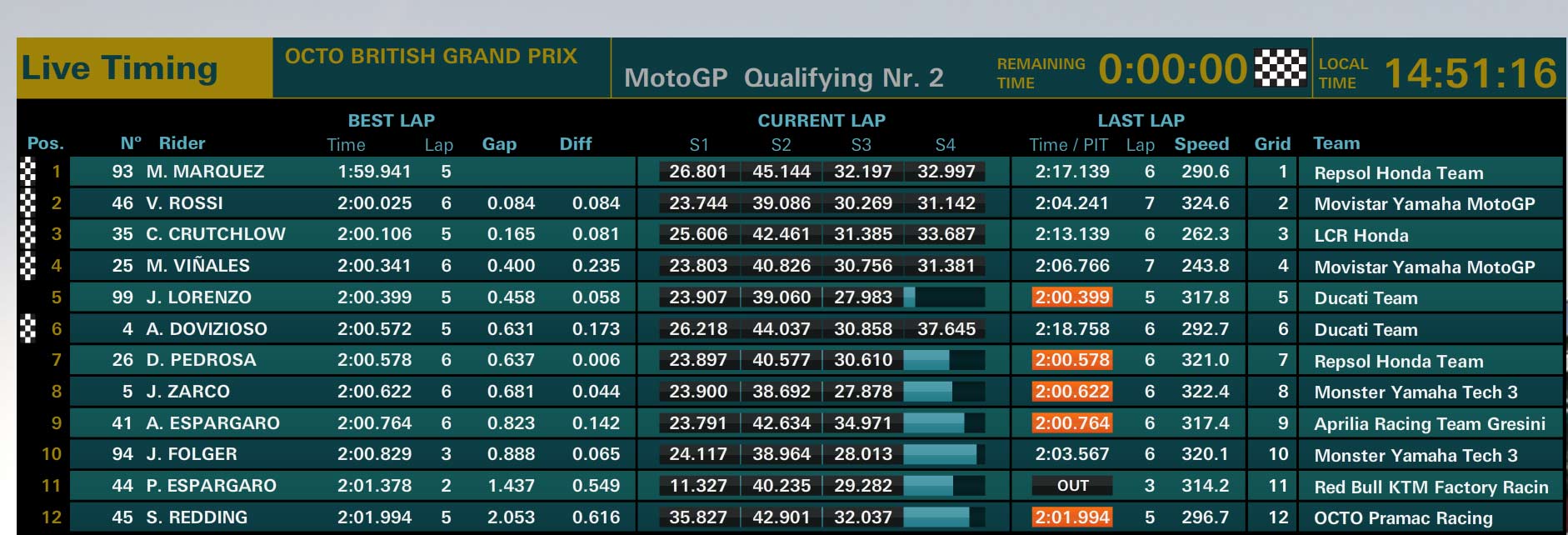Click rider name J. LORENZO
This screenshot has width=1568, height=535.
coord(199,297)
